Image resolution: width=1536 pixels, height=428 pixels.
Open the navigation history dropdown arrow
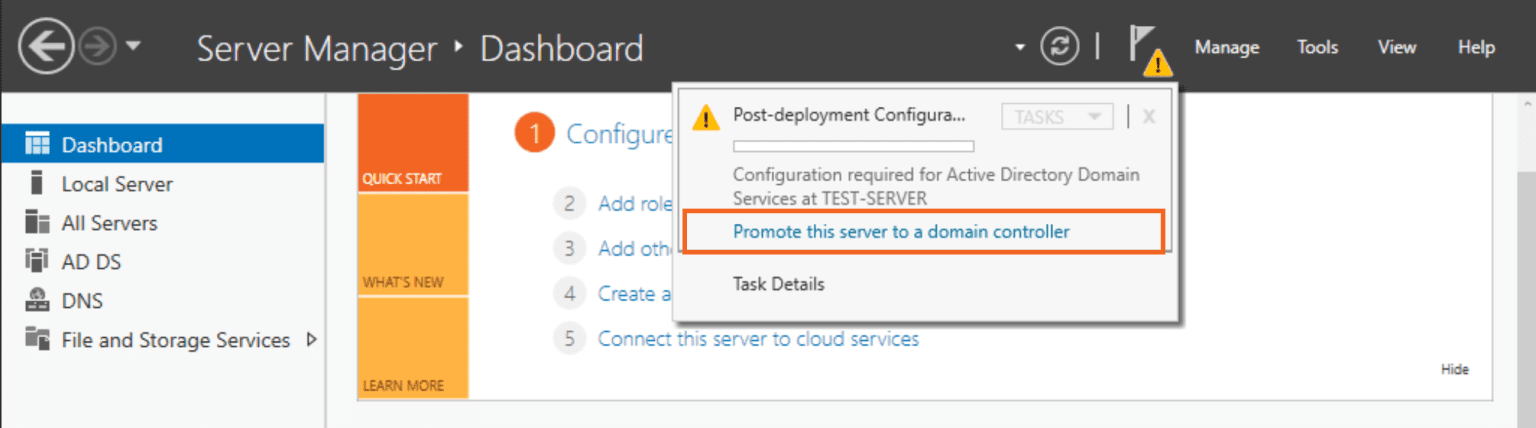coord(134,47)
